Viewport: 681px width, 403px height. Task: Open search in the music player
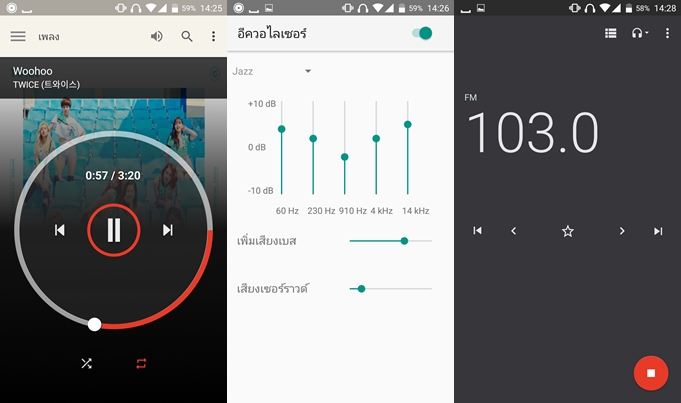(x=187, y=37)
